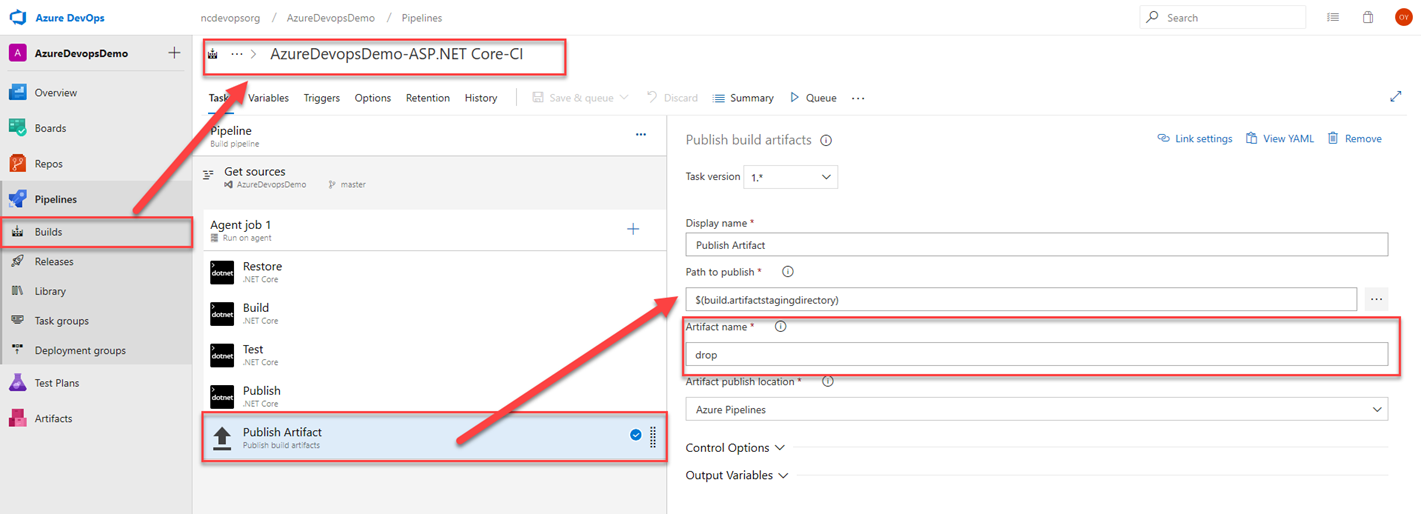Click the Azure DevOps logo icon
This screenshot has width=1421, height=514.
click(17, 18)
